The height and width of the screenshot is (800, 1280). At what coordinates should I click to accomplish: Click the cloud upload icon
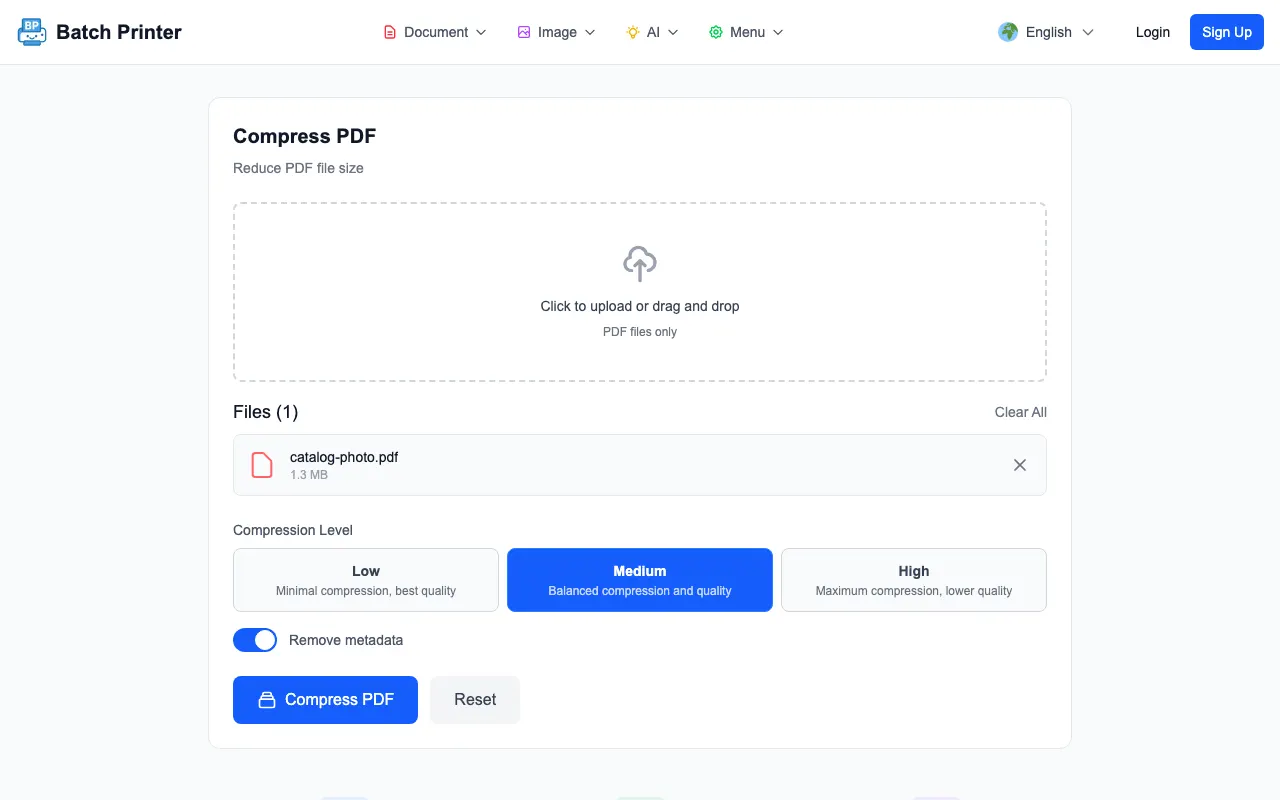coord(640,264)
